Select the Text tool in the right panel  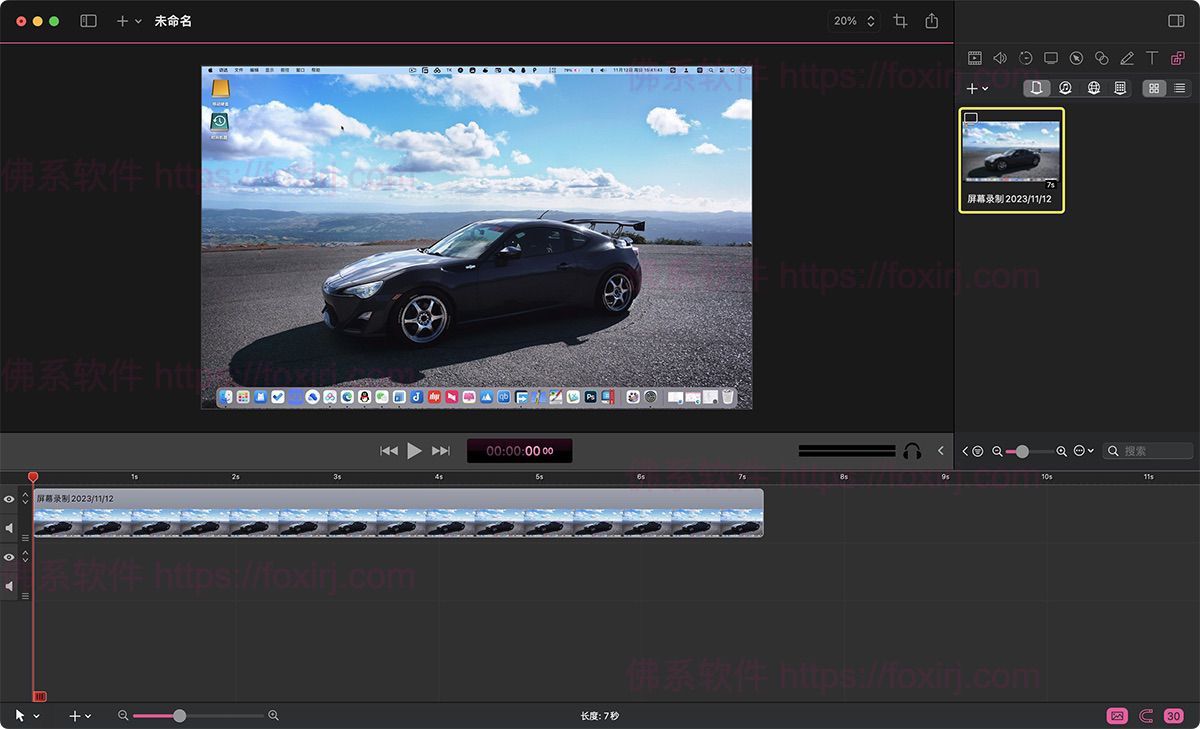pos(1151,57)
